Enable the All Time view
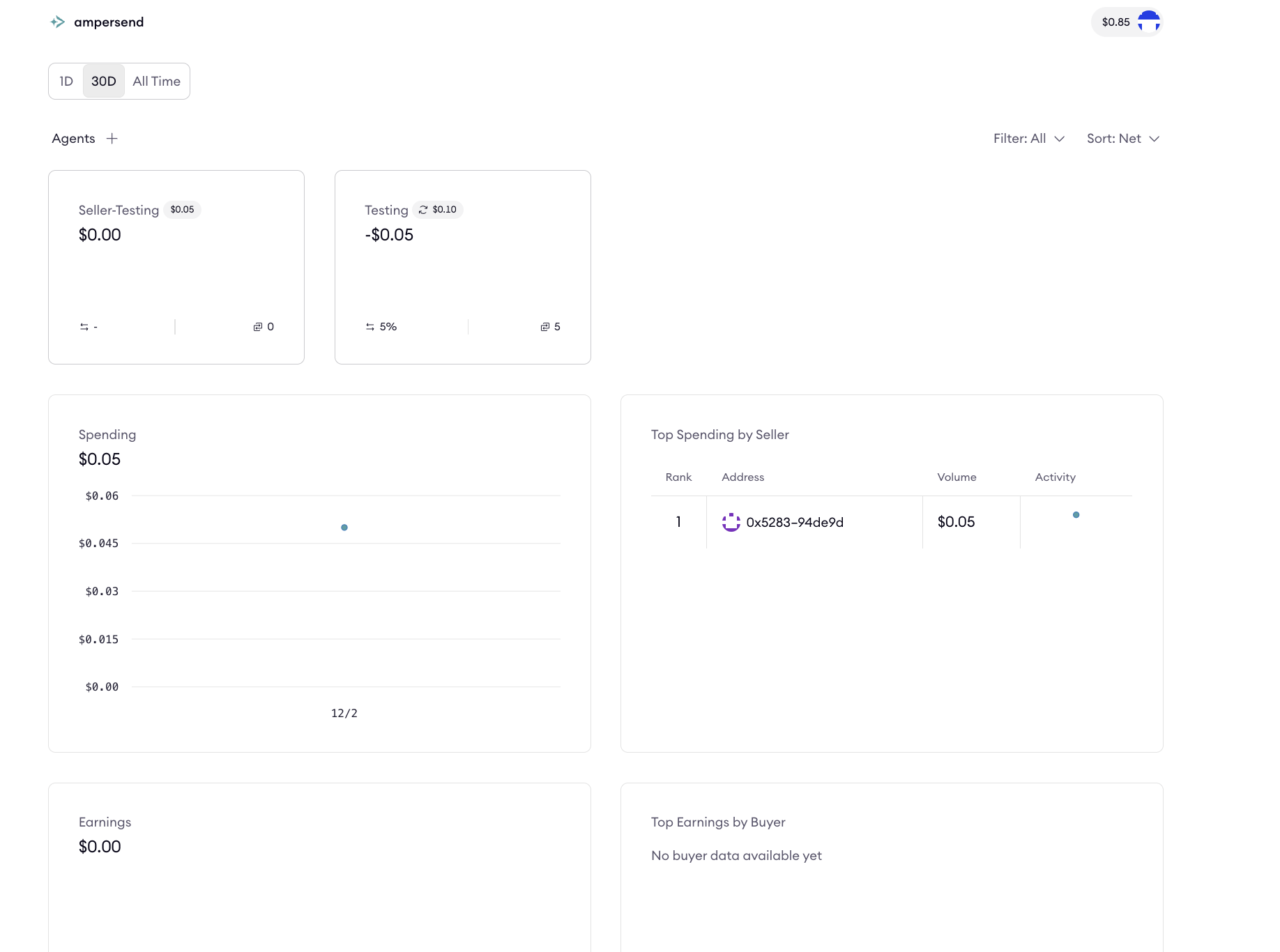Image resolution: width=1280 pixels, height=952 pixels. [156, 81]
